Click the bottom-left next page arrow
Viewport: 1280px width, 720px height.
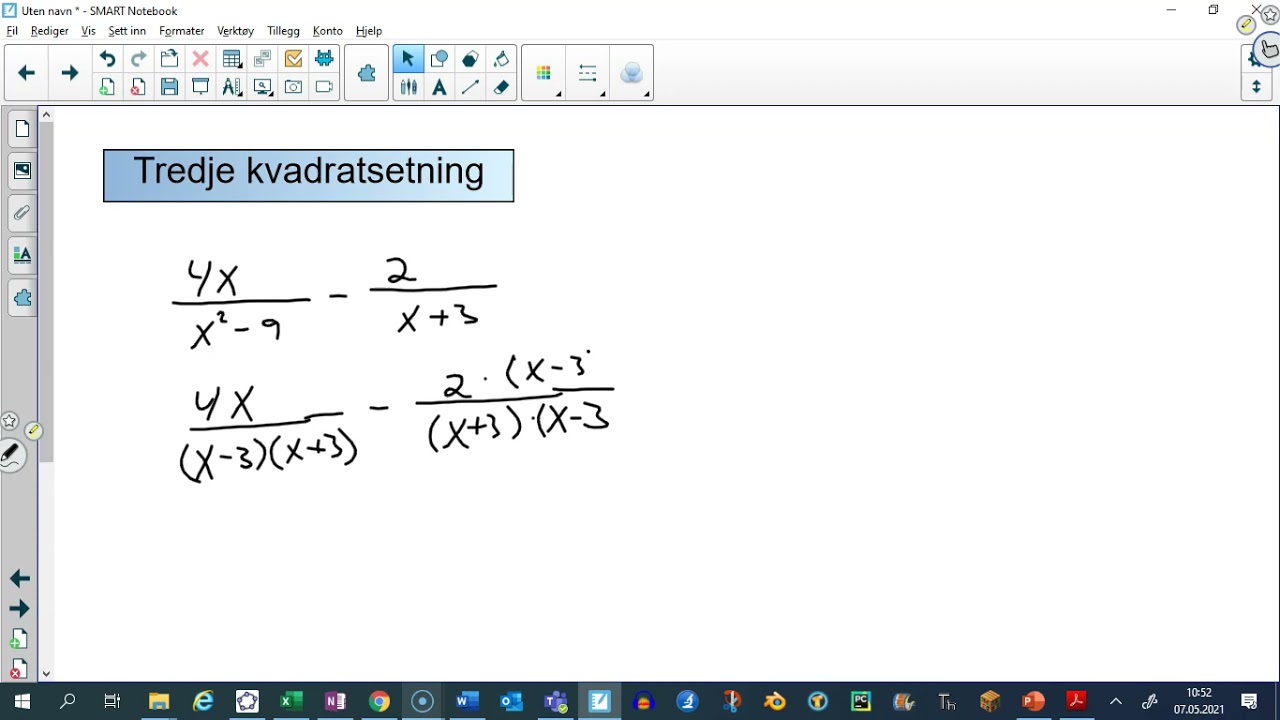point(19,609)
